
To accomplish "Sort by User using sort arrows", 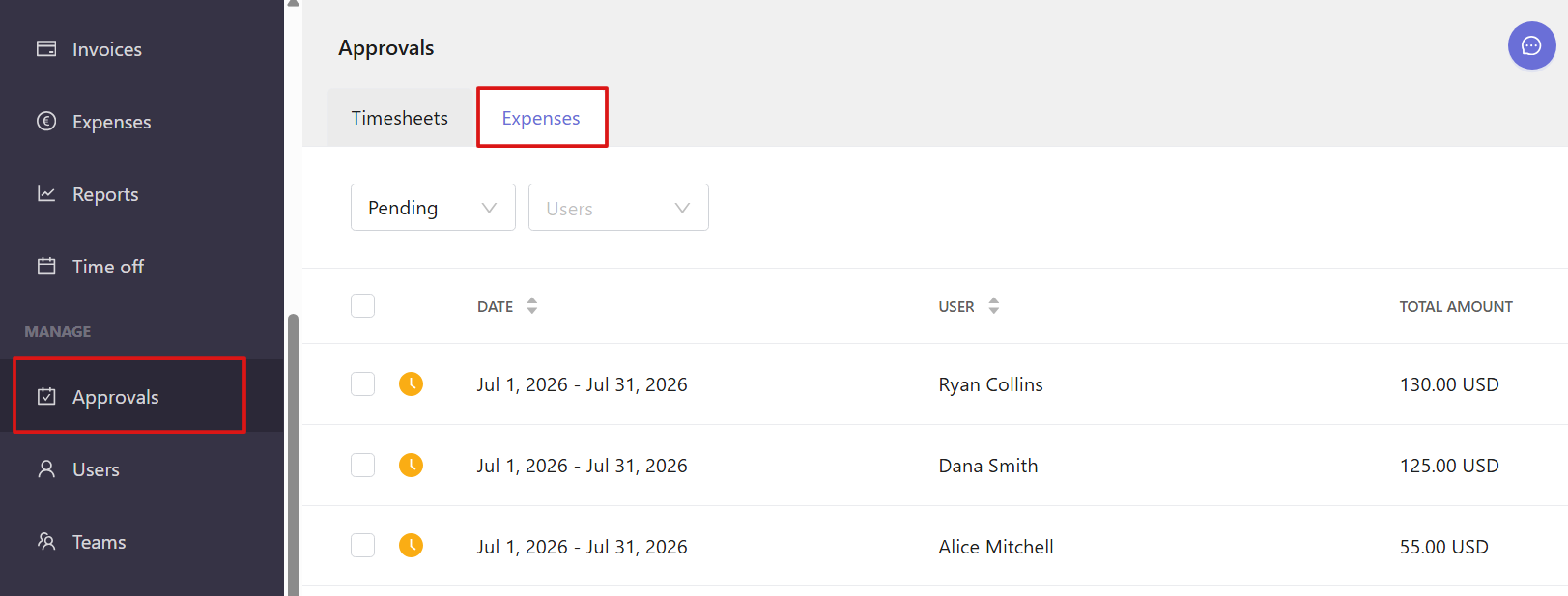I will pyautogui.click(x=993, y=306).
